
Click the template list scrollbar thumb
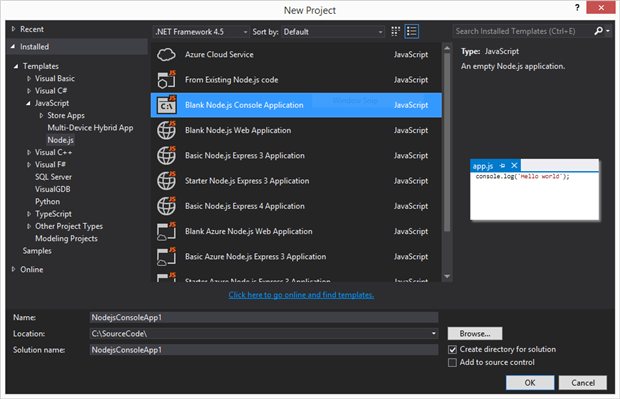pyautogui.click(x=447, y=142)
